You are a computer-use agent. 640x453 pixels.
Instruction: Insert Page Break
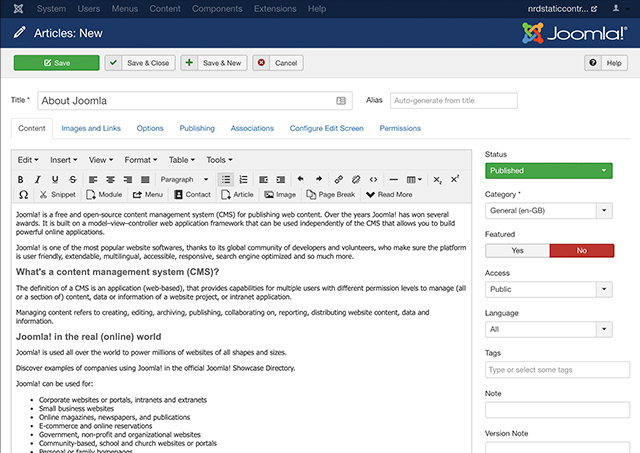[x=331, y=195]
